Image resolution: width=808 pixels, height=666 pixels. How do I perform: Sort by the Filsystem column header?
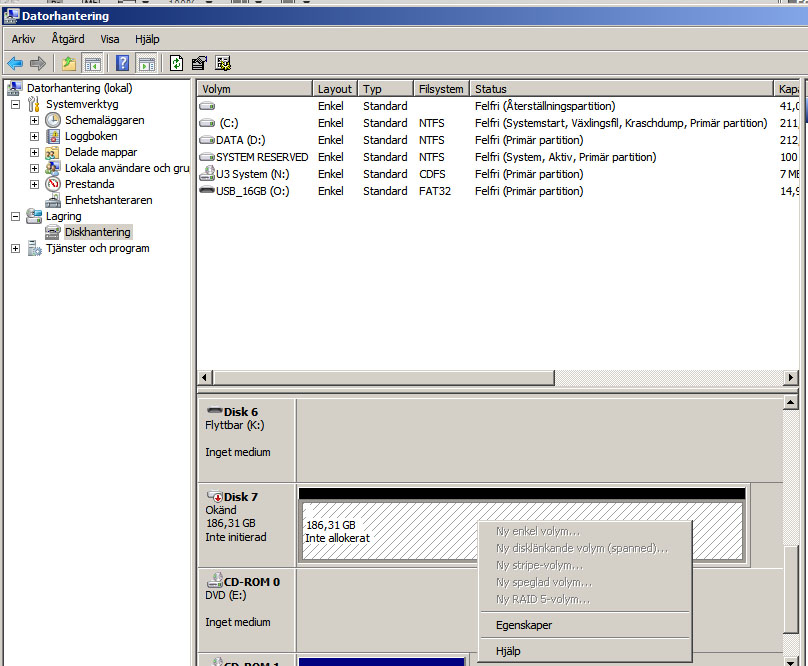[x=441, y=89]
